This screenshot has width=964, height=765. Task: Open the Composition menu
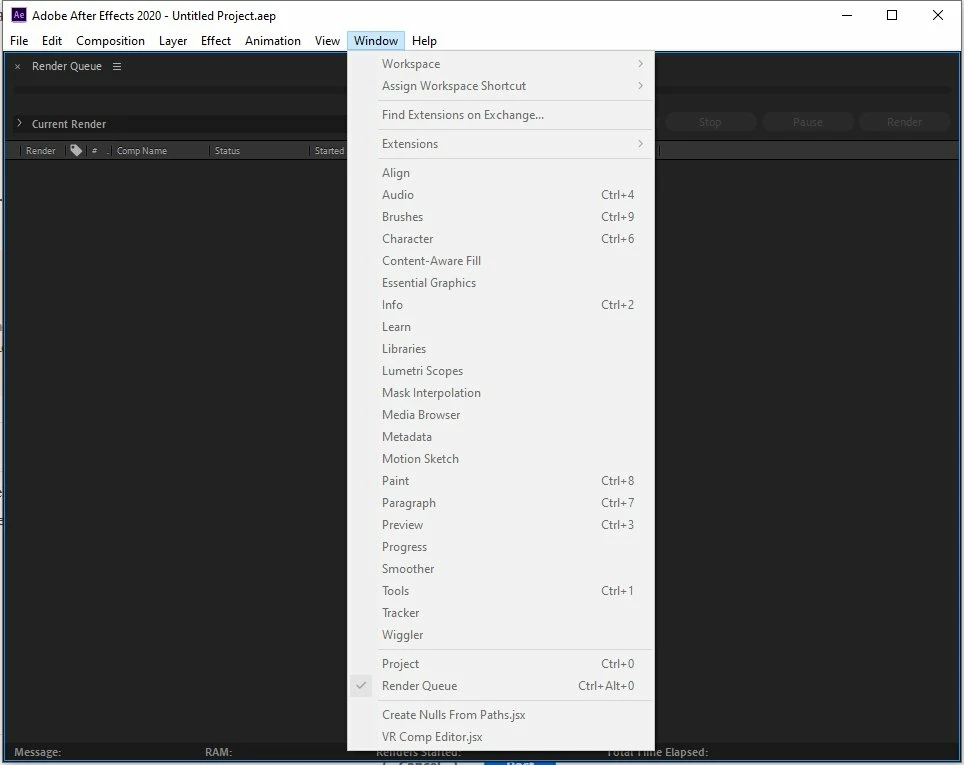click(111, 41)
